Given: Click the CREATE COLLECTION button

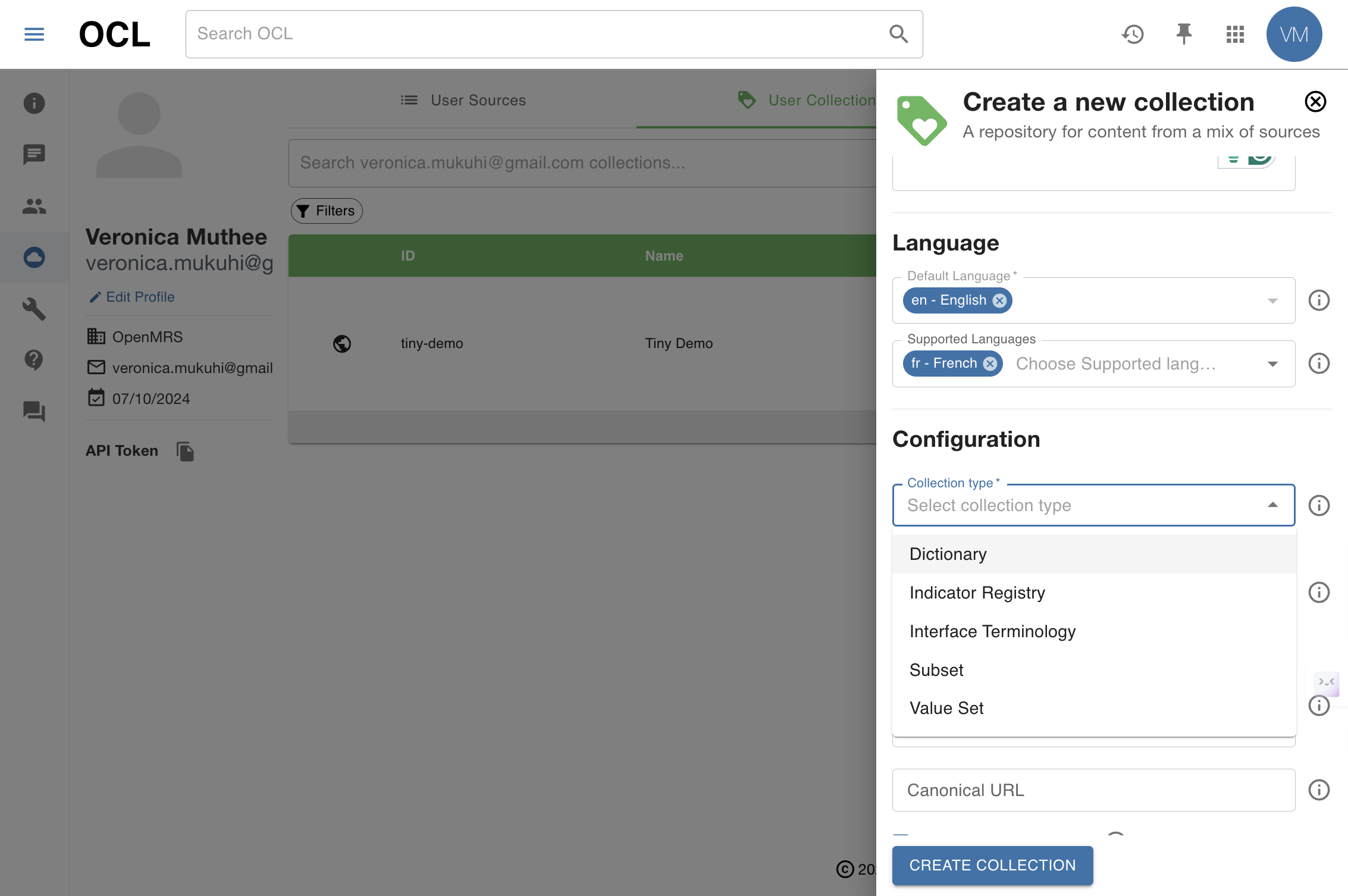Looking at the screenshot, I should (x=992, y=865).
